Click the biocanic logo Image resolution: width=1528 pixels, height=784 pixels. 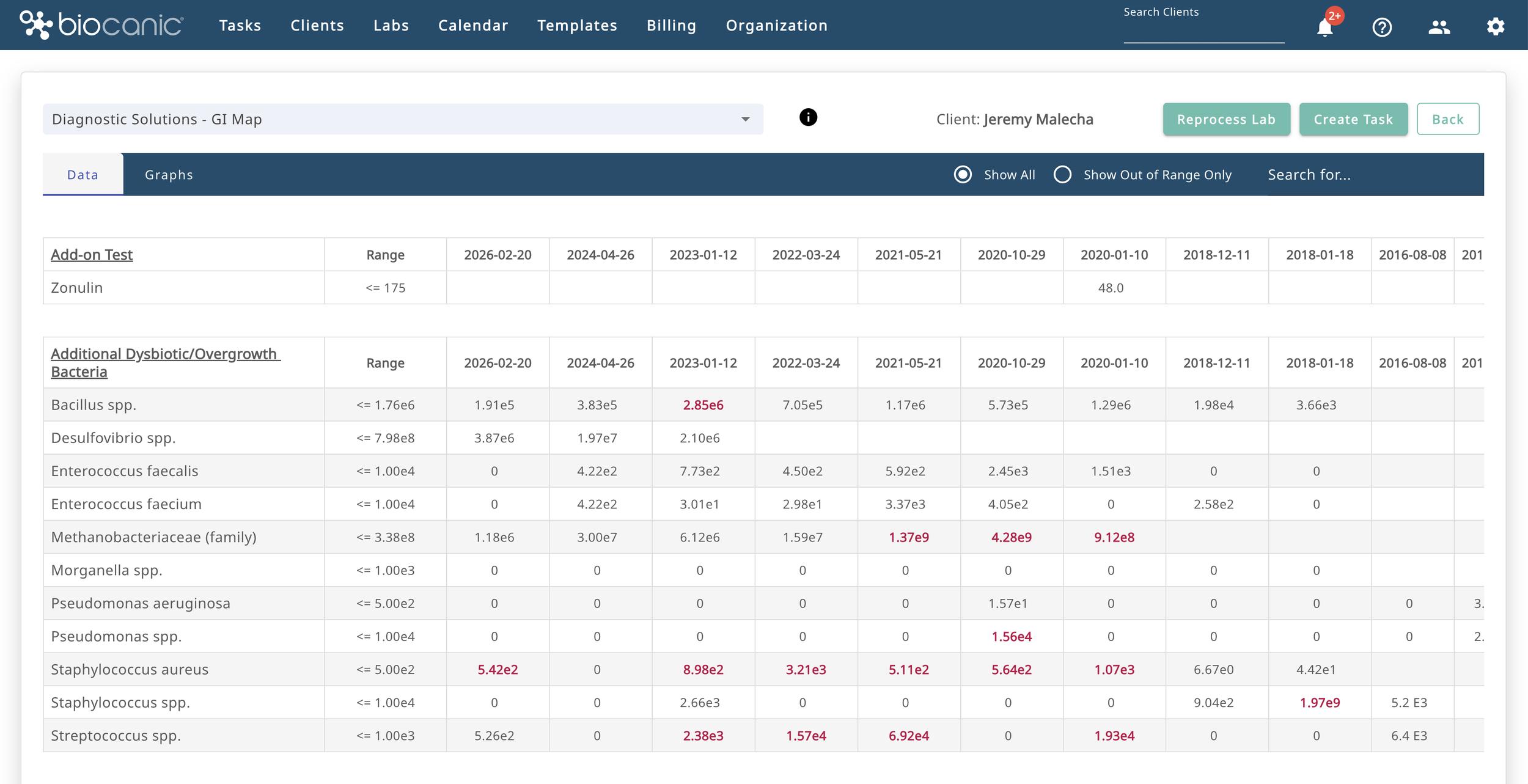pyautogui.click(x=101, y=25)
